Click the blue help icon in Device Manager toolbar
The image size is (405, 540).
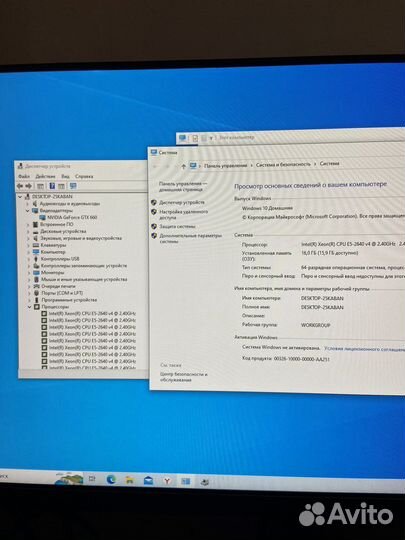(x=52, y=186)
